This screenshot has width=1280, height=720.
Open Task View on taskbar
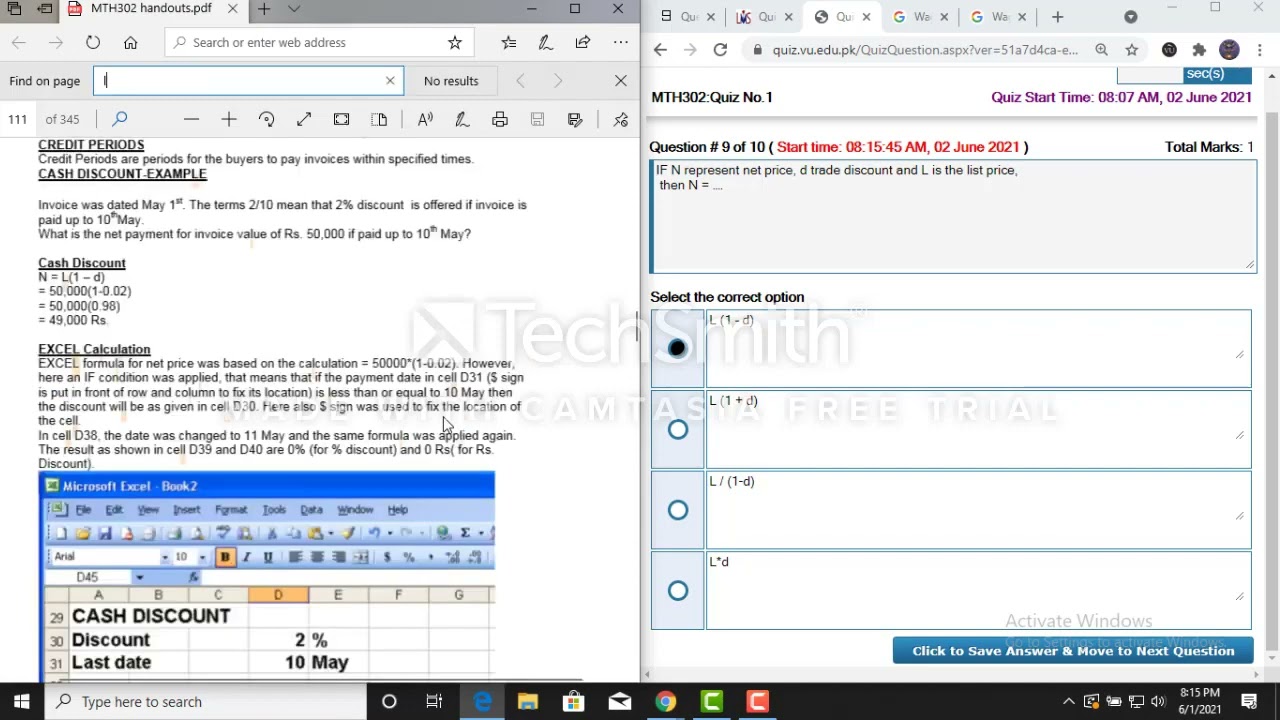click(434, 701)
